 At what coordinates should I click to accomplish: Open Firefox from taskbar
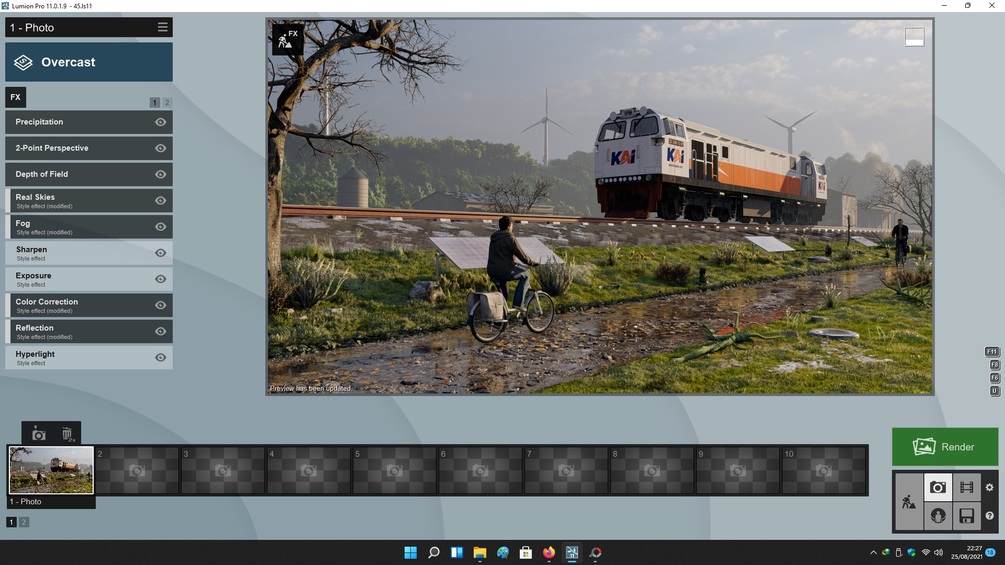click(549, 552)
